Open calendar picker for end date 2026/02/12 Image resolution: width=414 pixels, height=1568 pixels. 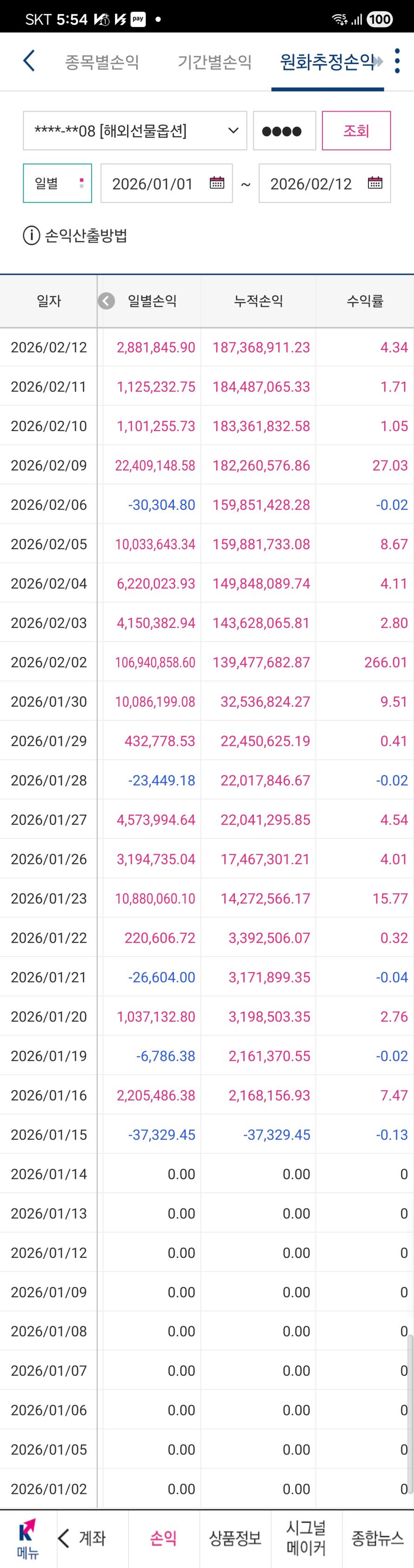click(x=375, y=183)
